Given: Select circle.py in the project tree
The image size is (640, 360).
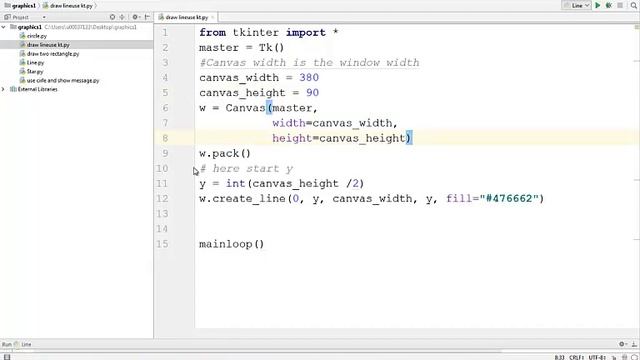Looking at the screenshot, I should point(36,36).
